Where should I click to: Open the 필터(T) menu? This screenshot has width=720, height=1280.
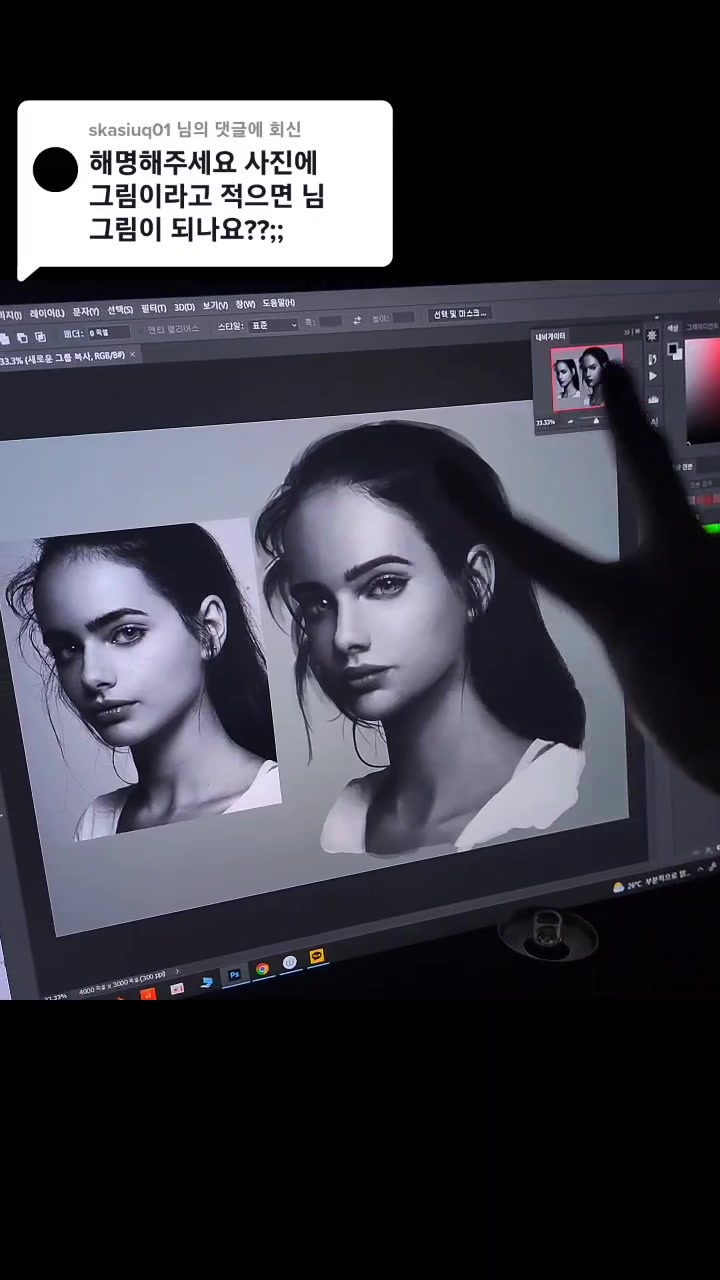click(x=154, y=308)
